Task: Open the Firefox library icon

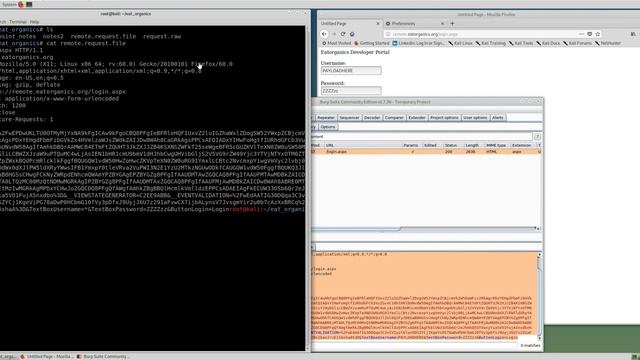Action: (633, 34)
